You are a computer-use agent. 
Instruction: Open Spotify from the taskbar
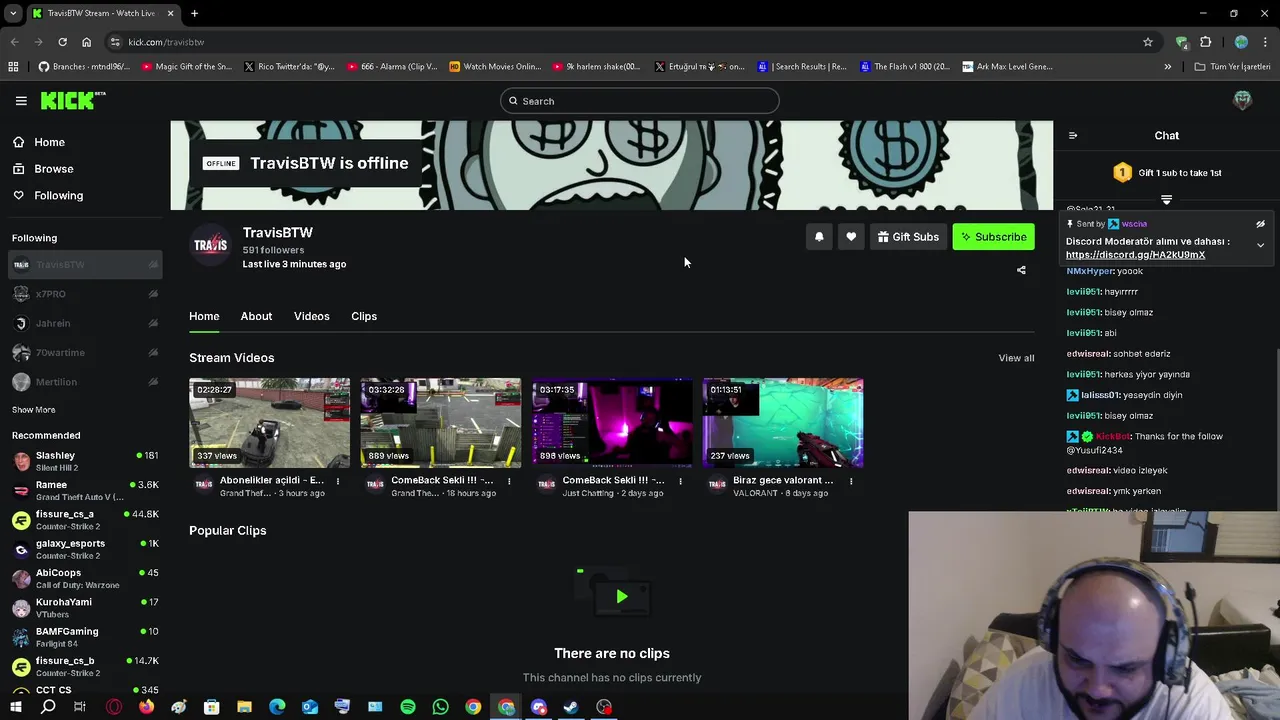pos(408,707)
